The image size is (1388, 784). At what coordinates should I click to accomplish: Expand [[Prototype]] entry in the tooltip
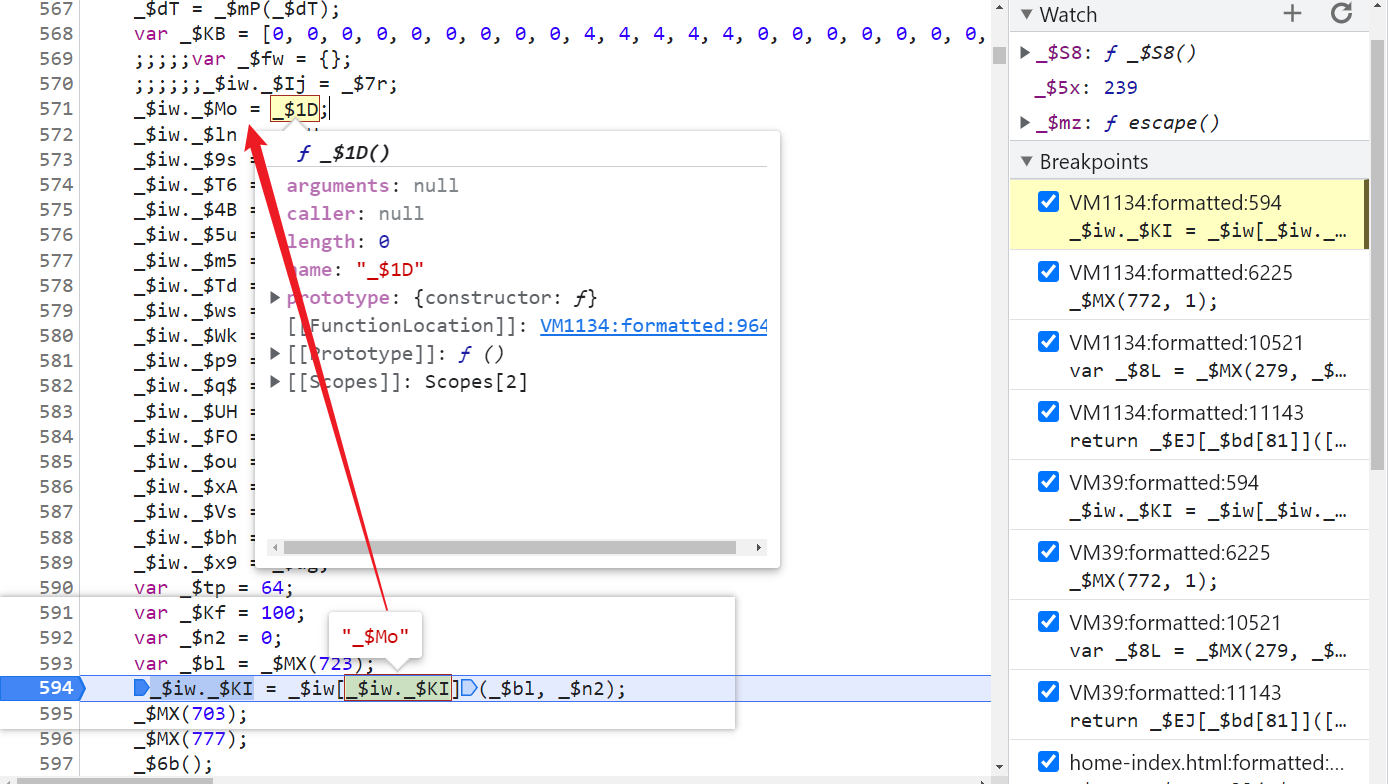click(276, 354)
